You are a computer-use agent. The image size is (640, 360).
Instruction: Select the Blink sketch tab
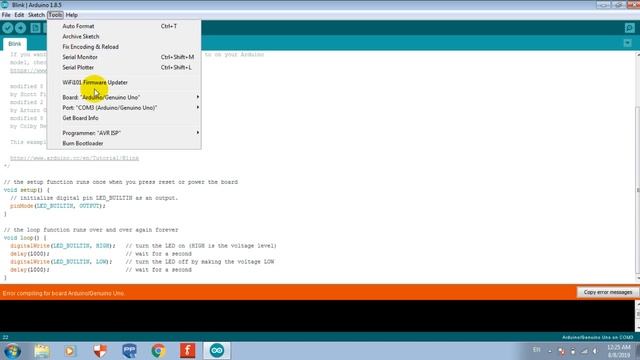15,44
